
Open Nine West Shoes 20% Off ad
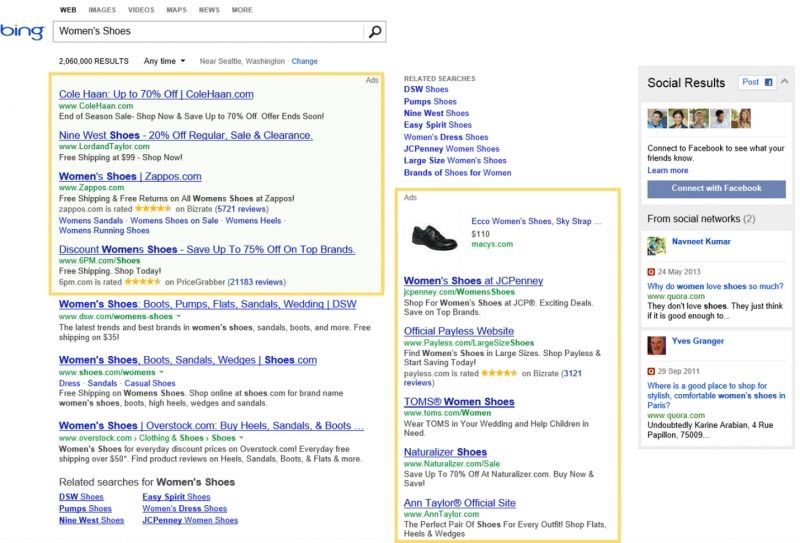(186, 135)
